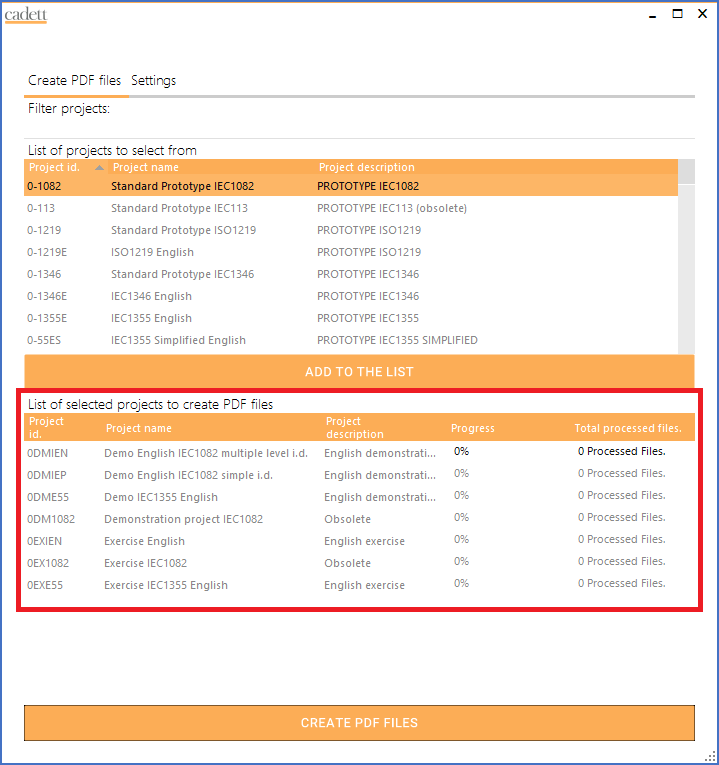Click the cadett logo
Screen dimensions: 719x765
[x=26, y=15]
